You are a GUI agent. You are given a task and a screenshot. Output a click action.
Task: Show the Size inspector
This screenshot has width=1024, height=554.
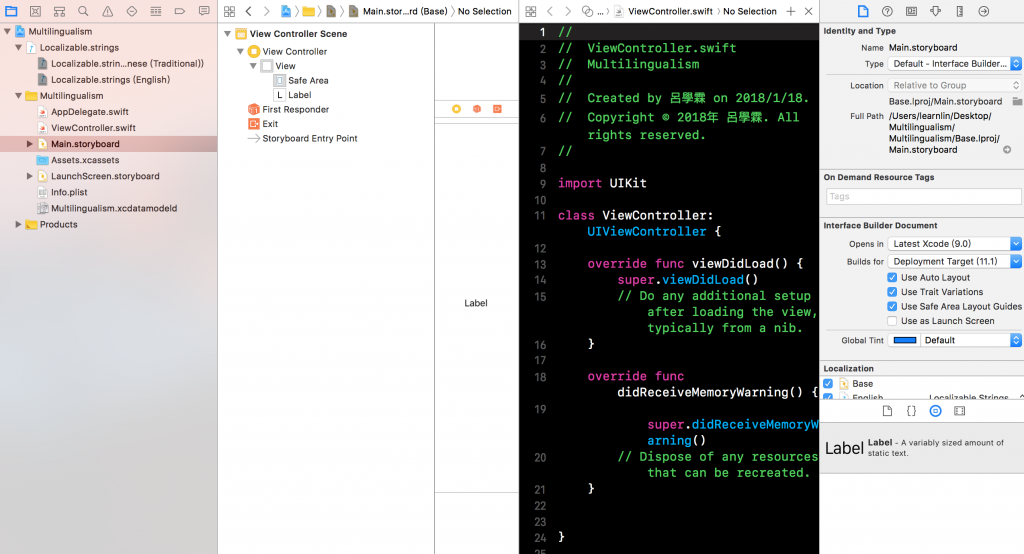point(959,11)
